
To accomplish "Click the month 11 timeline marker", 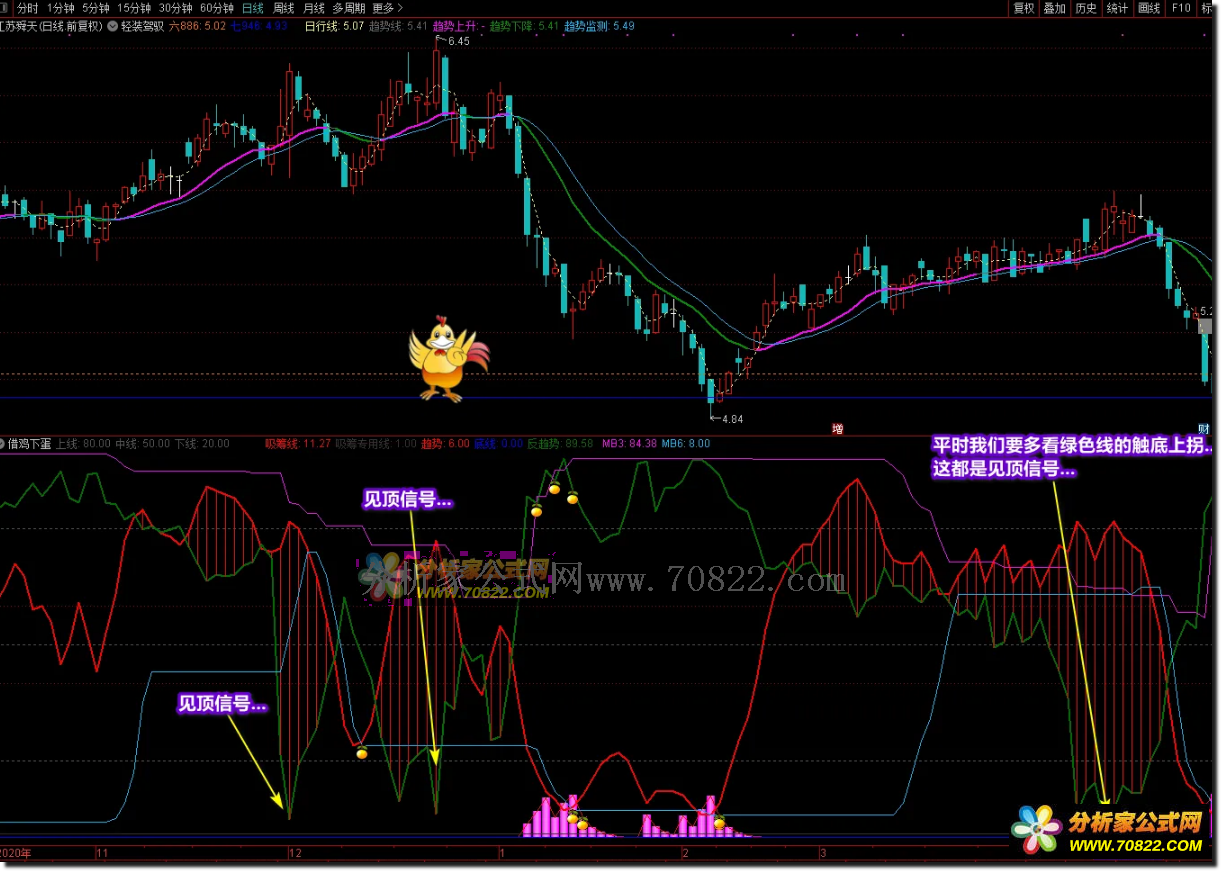I will point(102,854).
